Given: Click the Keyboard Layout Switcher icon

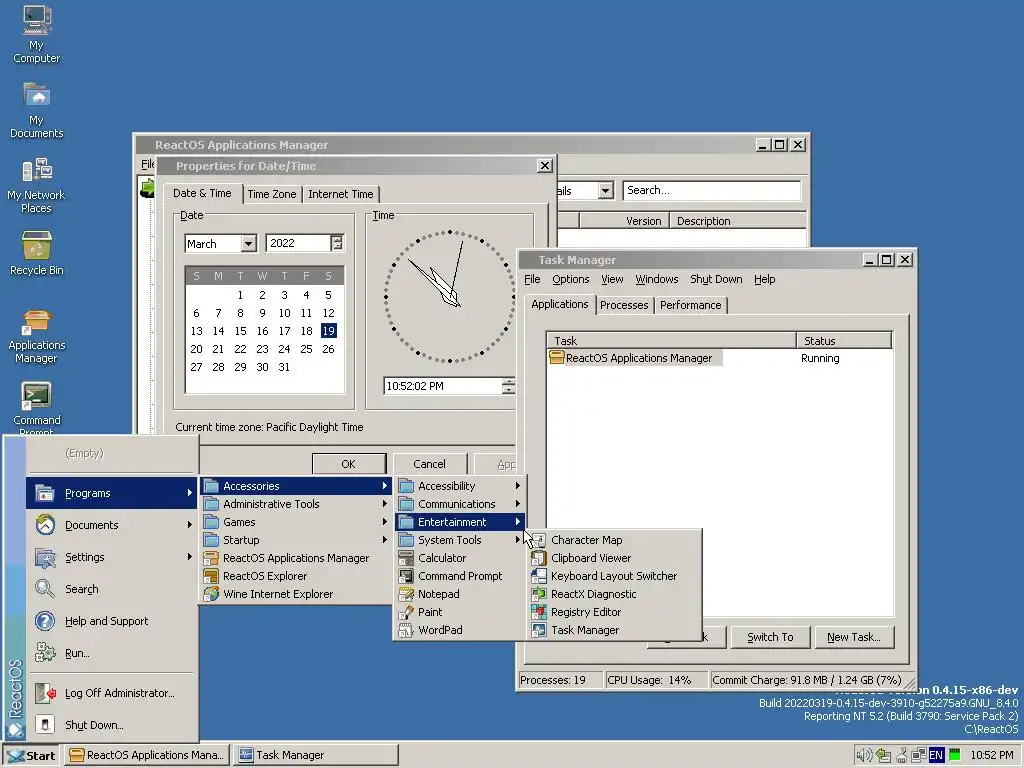Looking at the screenshot, I should [x=539, y=576].
